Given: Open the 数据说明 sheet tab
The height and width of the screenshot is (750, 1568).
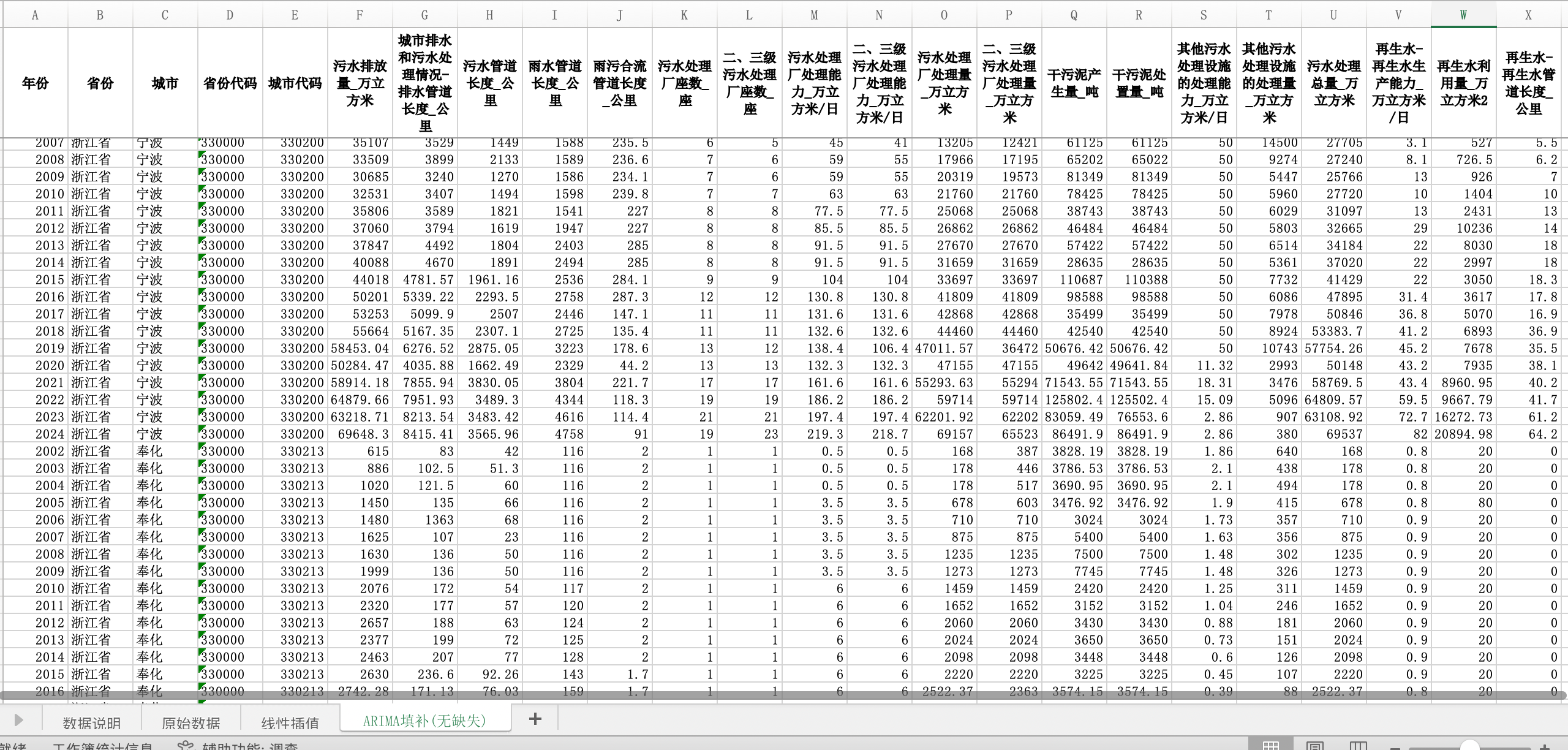Looking at the screenshot, I should (x=92, y=722).
